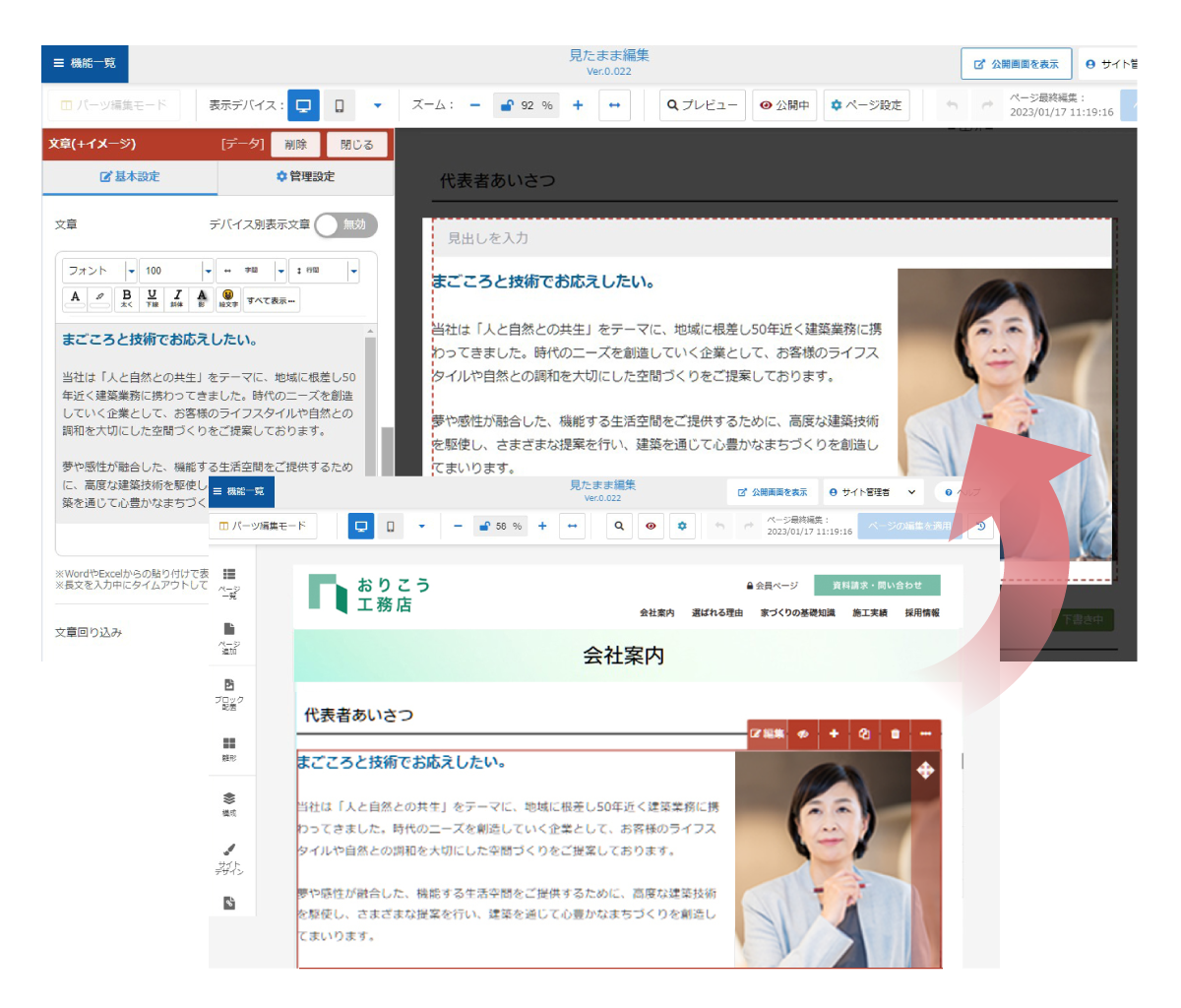Image resolution: width=1181 pixels, height=1008 pixels.
Task: Toggle the zoom lock at 92 %
Action: [507, 105]
